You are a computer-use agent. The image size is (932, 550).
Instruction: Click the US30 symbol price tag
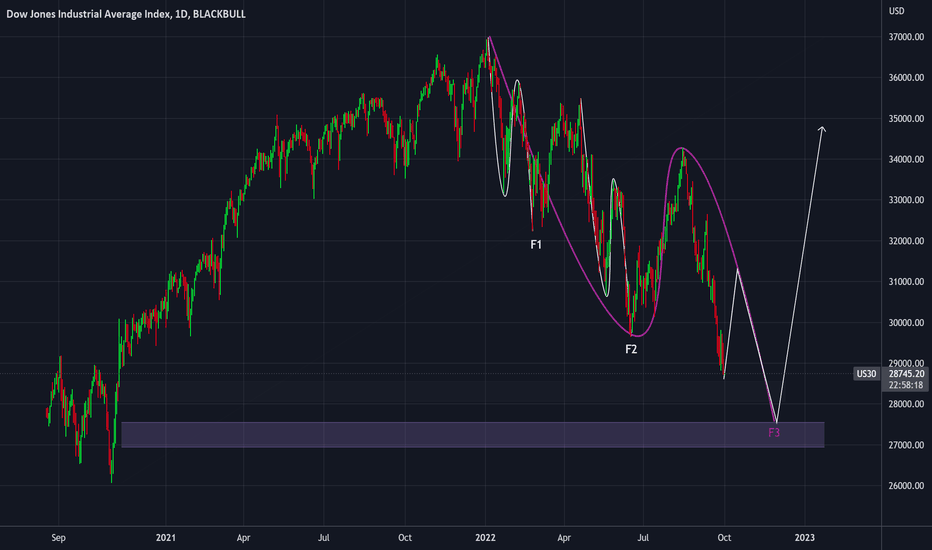866,373
